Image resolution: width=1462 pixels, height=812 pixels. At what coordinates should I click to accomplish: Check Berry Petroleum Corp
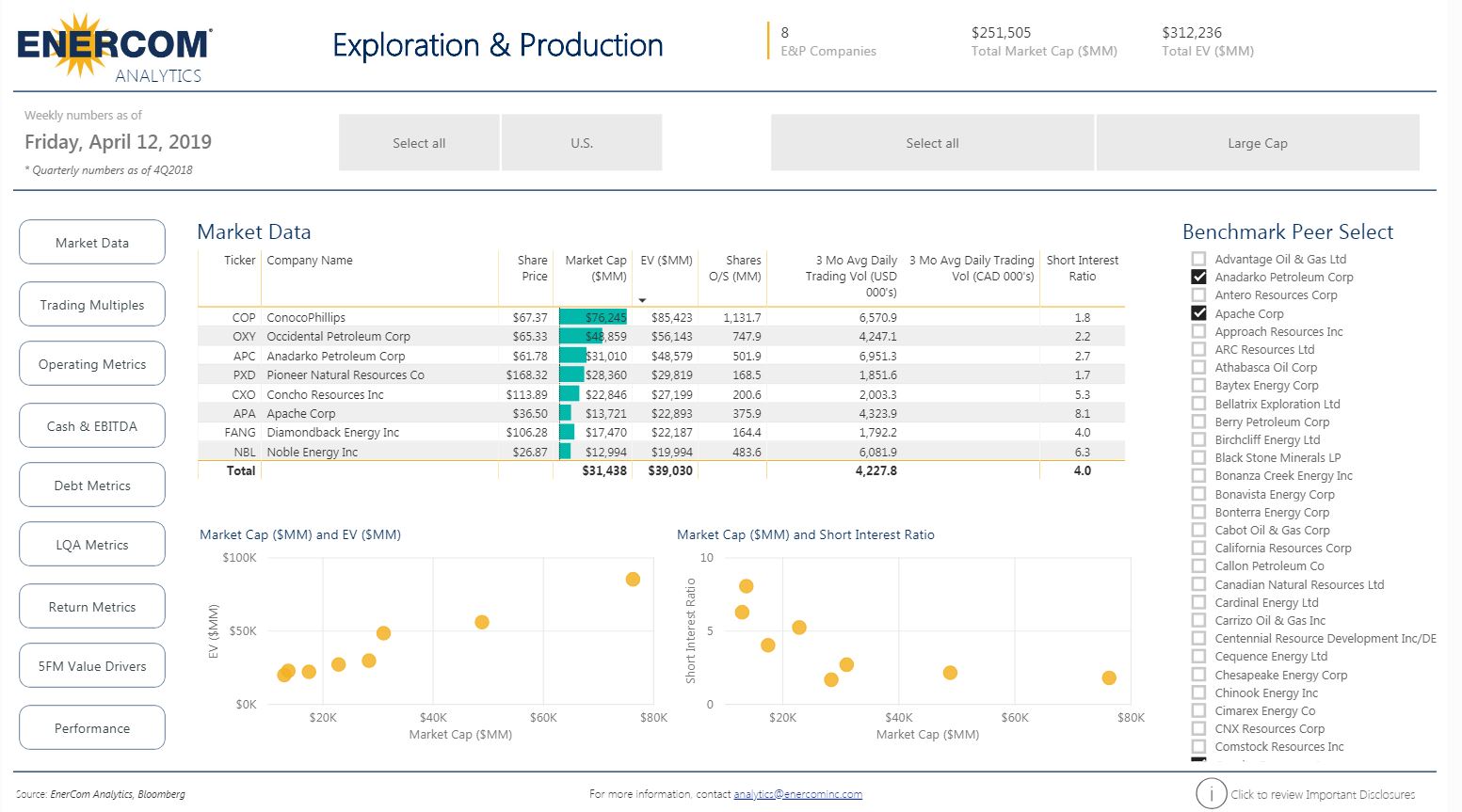(x=1198, y=422)
